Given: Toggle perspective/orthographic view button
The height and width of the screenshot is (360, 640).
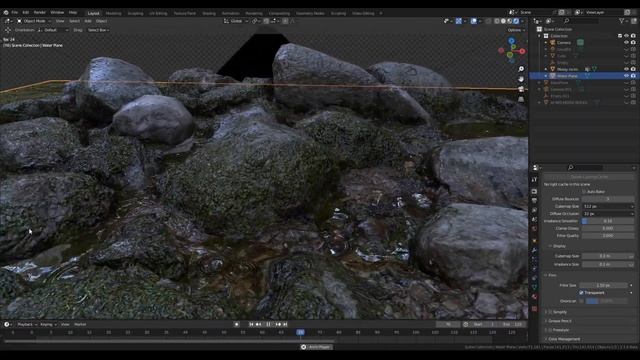Looking at the screenshot, I should (x=521, y=100).
